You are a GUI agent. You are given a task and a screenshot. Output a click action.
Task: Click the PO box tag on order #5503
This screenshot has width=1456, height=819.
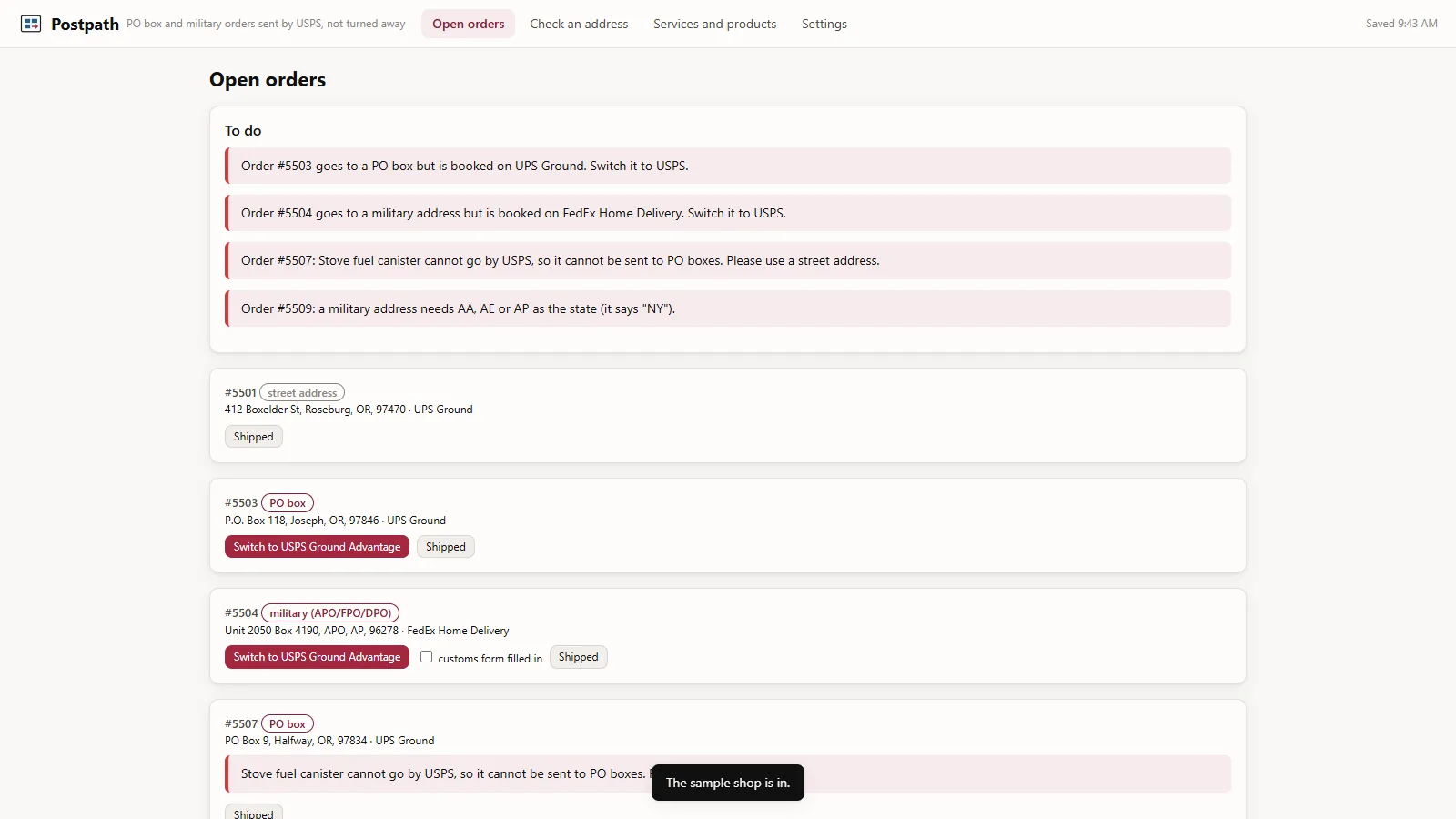pyautogui.click(x=288, y=503)
